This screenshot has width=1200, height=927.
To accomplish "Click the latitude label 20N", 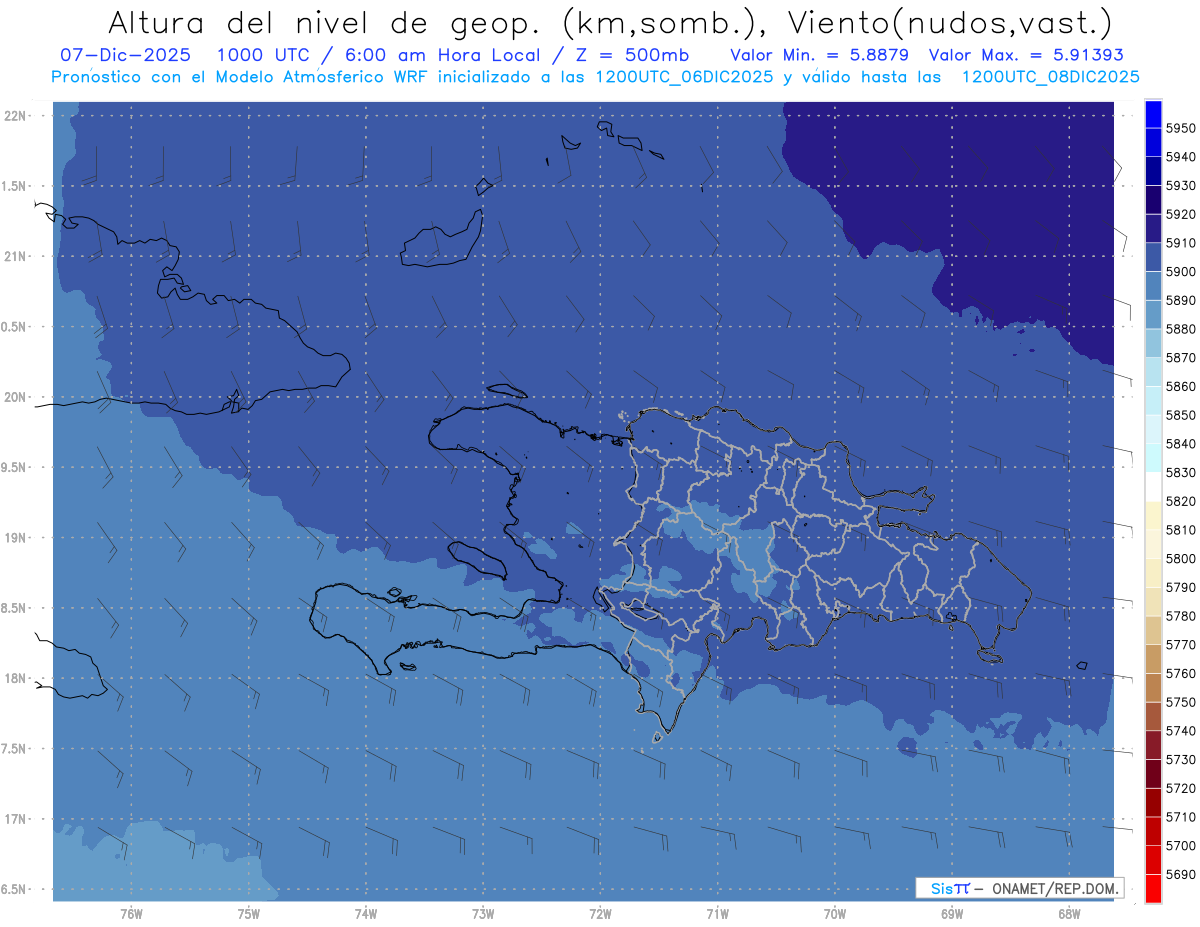I will coord(15,397).
